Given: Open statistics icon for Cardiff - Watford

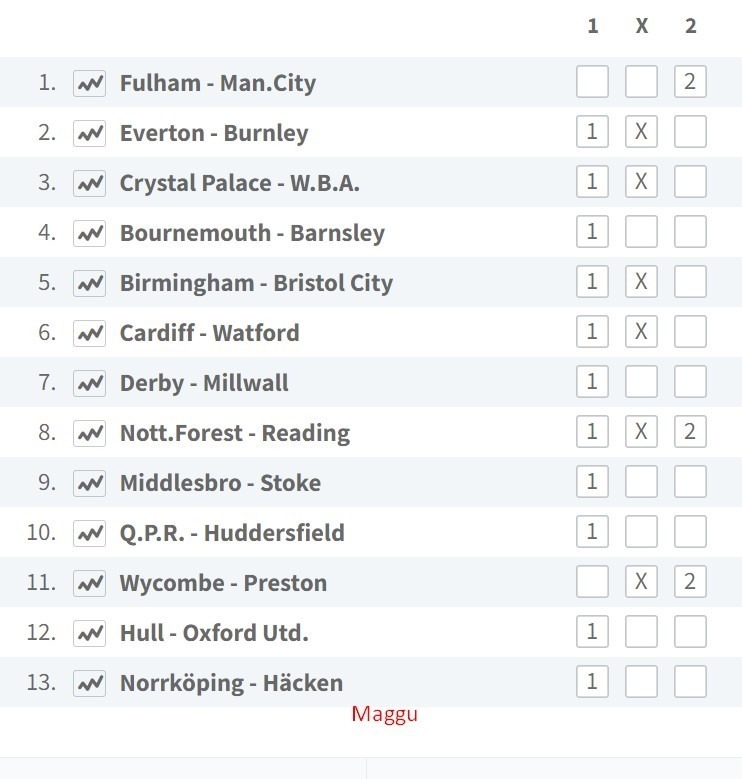Looking at the screenshot, I should click(89, 333).
